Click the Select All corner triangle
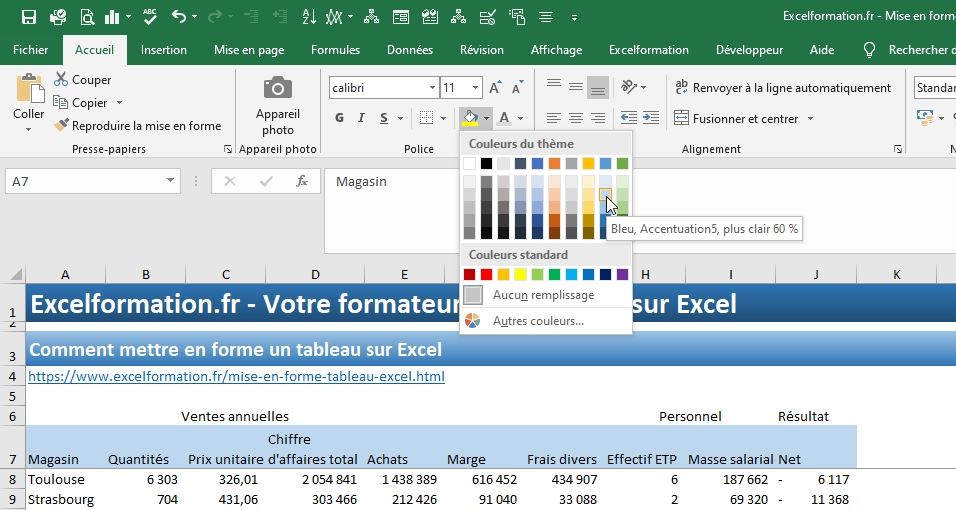 [15, 274]
